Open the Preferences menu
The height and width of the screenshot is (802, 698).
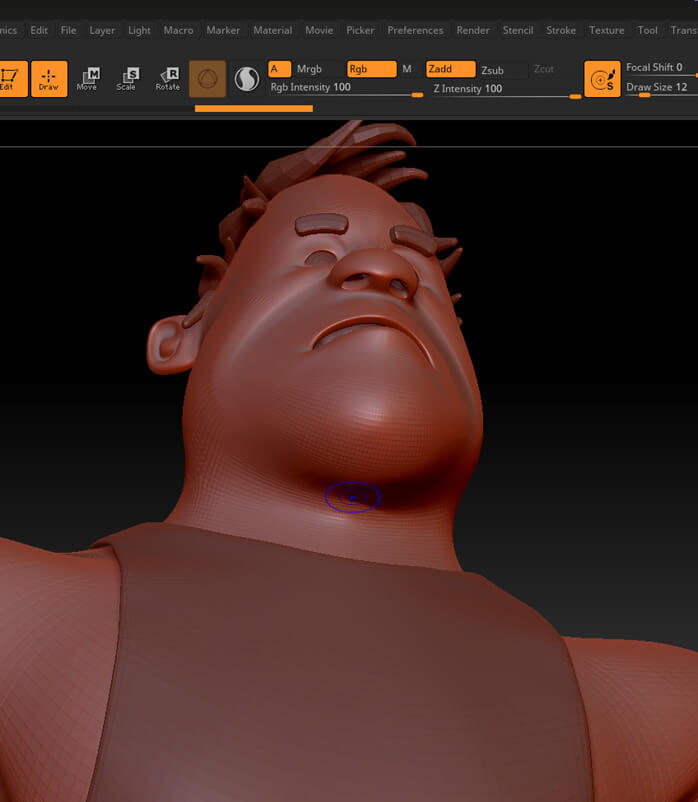point(415,30)
